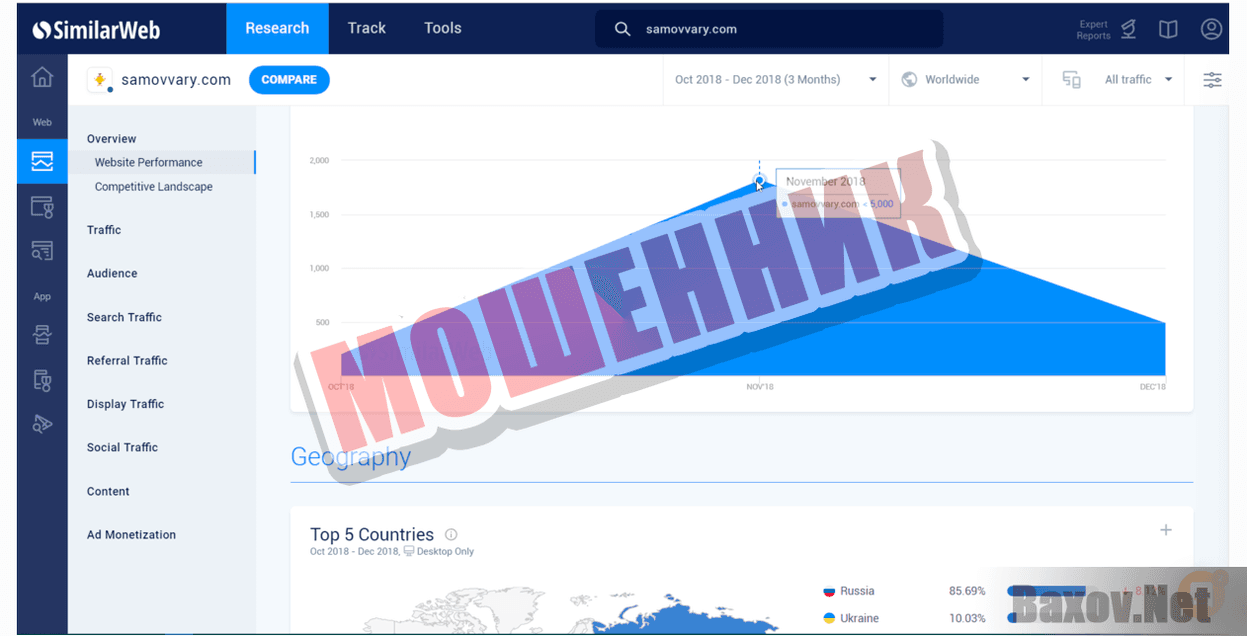Open the knowledge book icon
This screenshot has width=1247, height=636.
point(1168,29)
